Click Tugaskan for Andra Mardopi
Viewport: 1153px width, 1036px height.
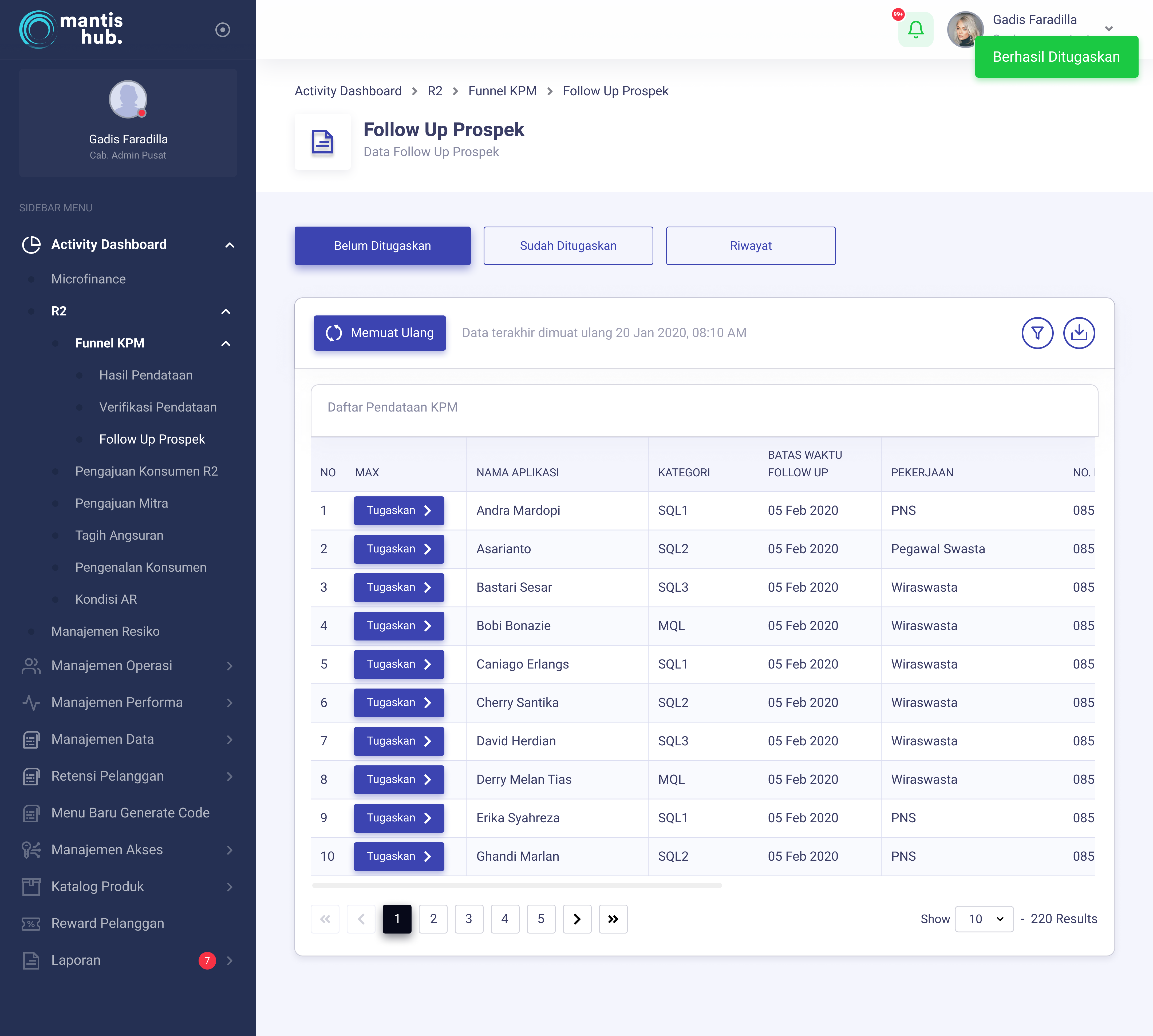coord(398,511)
